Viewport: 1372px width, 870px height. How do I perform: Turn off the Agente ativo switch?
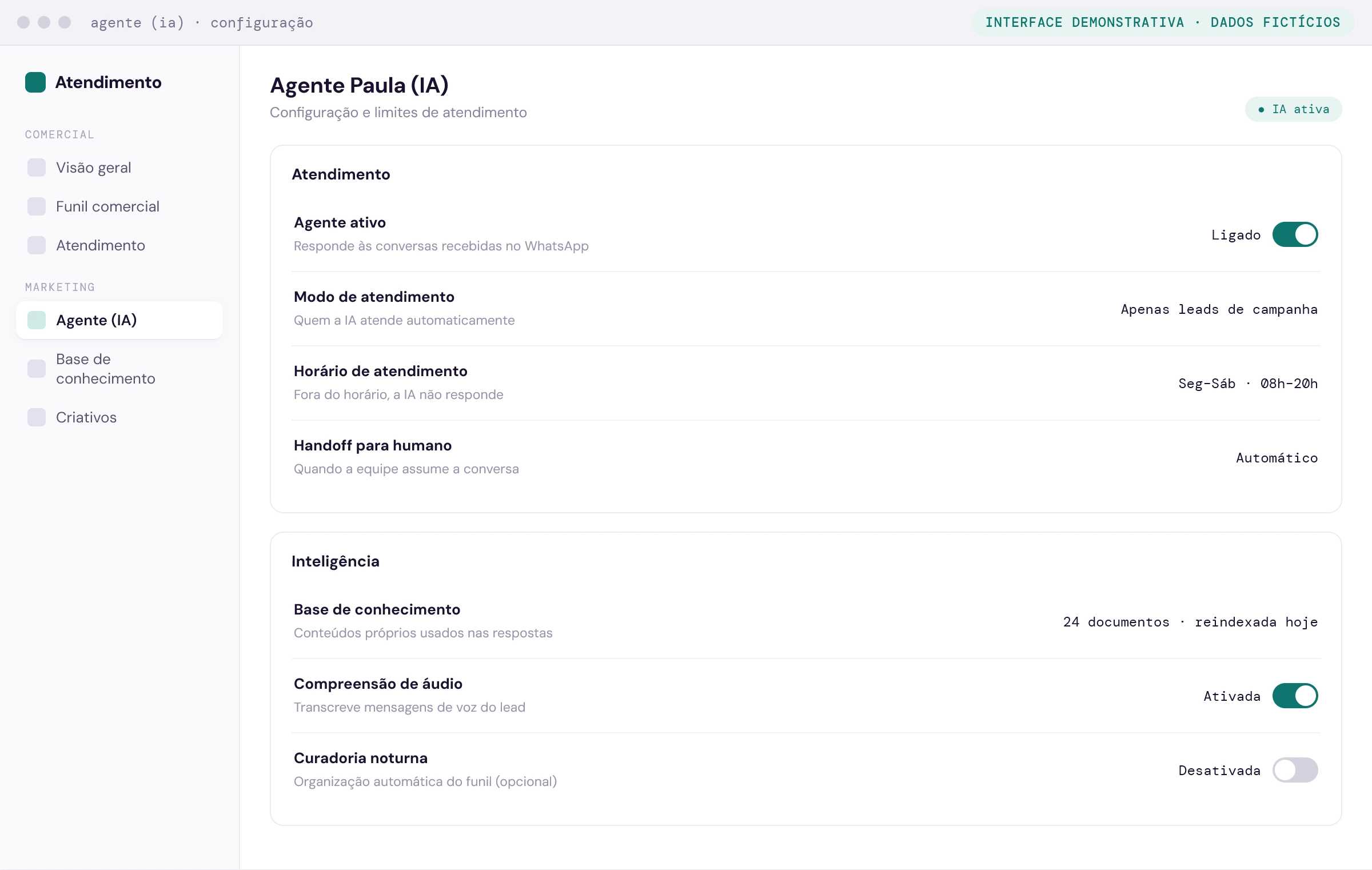(x=1295, y=234)
